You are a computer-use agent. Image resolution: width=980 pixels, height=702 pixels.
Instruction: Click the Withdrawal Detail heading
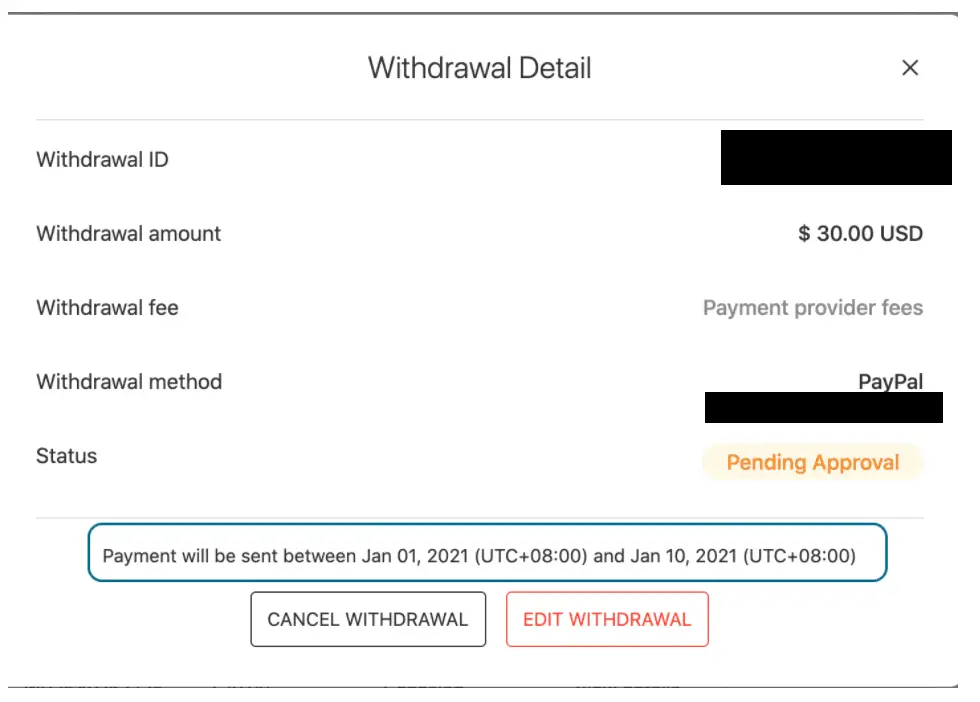479,68
